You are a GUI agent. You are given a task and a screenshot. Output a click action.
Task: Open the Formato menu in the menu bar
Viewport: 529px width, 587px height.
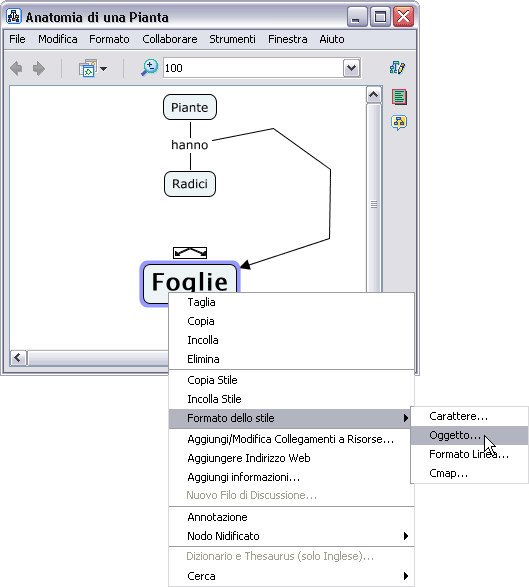point(109,39)
